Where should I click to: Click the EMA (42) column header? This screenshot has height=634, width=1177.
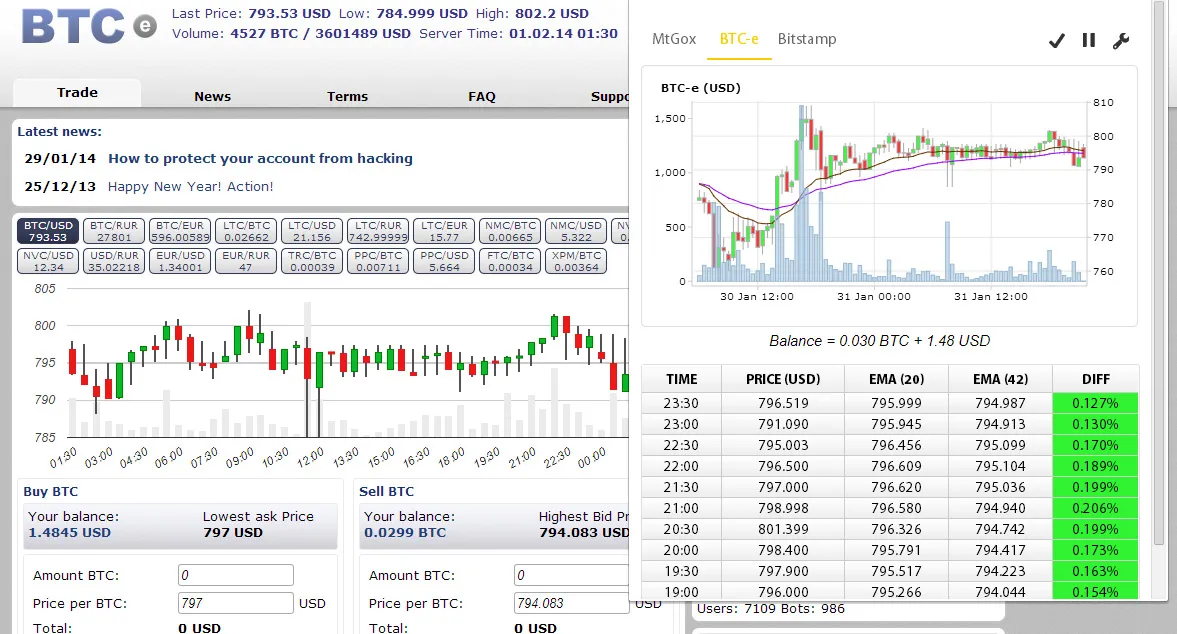[1000, 380]
